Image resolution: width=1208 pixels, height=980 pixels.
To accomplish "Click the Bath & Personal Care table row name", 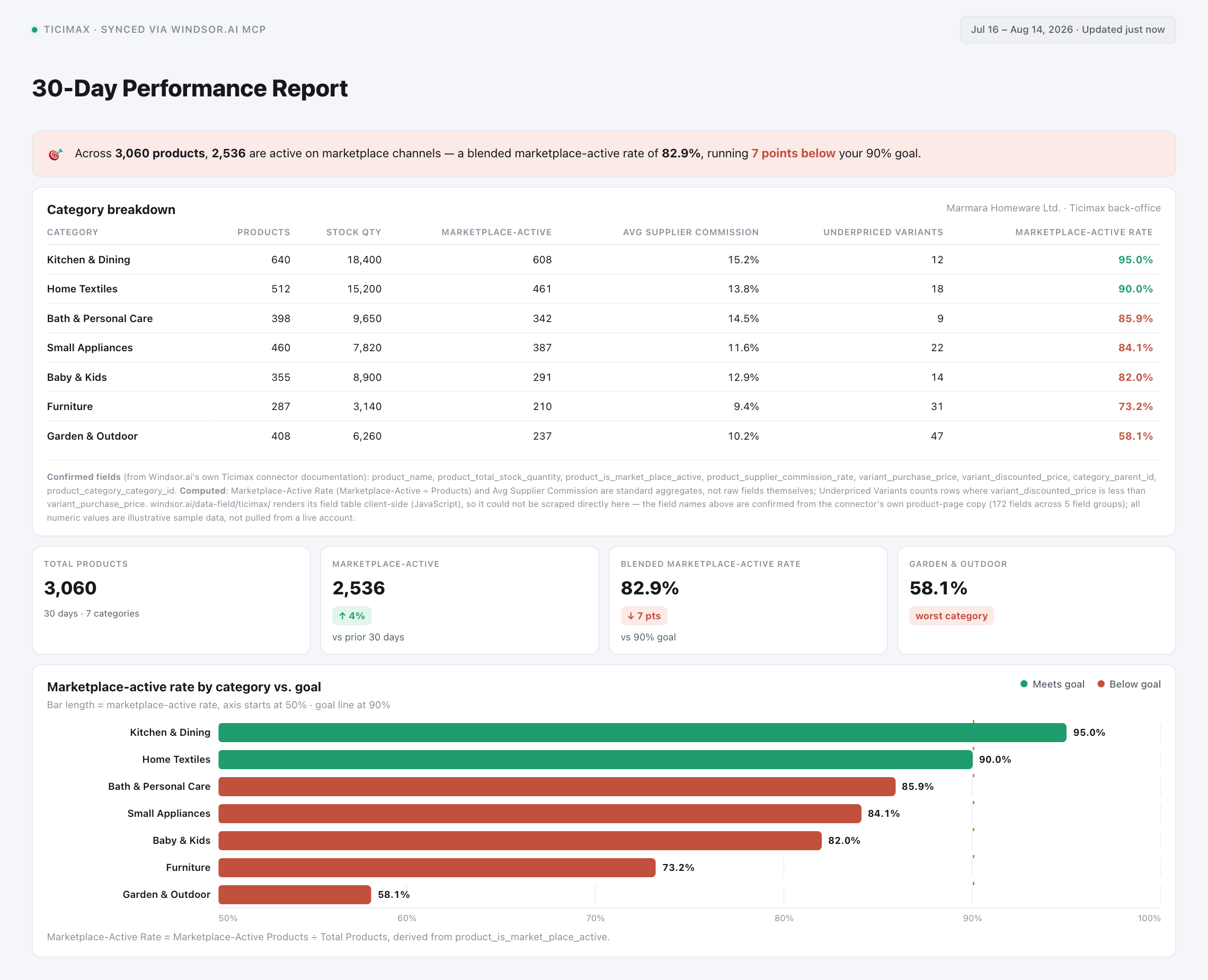I will pos(100,318).
